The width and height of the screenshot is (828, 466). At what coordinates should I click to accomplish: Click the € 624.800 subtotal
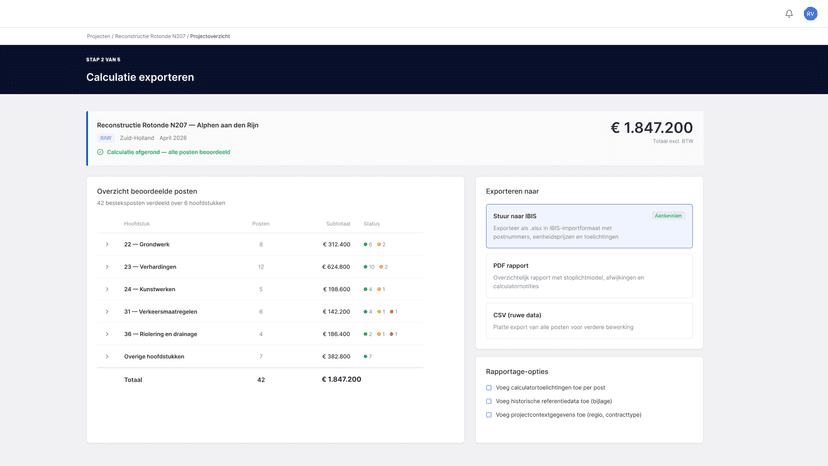pyautogui.click(x=336, y=267)
